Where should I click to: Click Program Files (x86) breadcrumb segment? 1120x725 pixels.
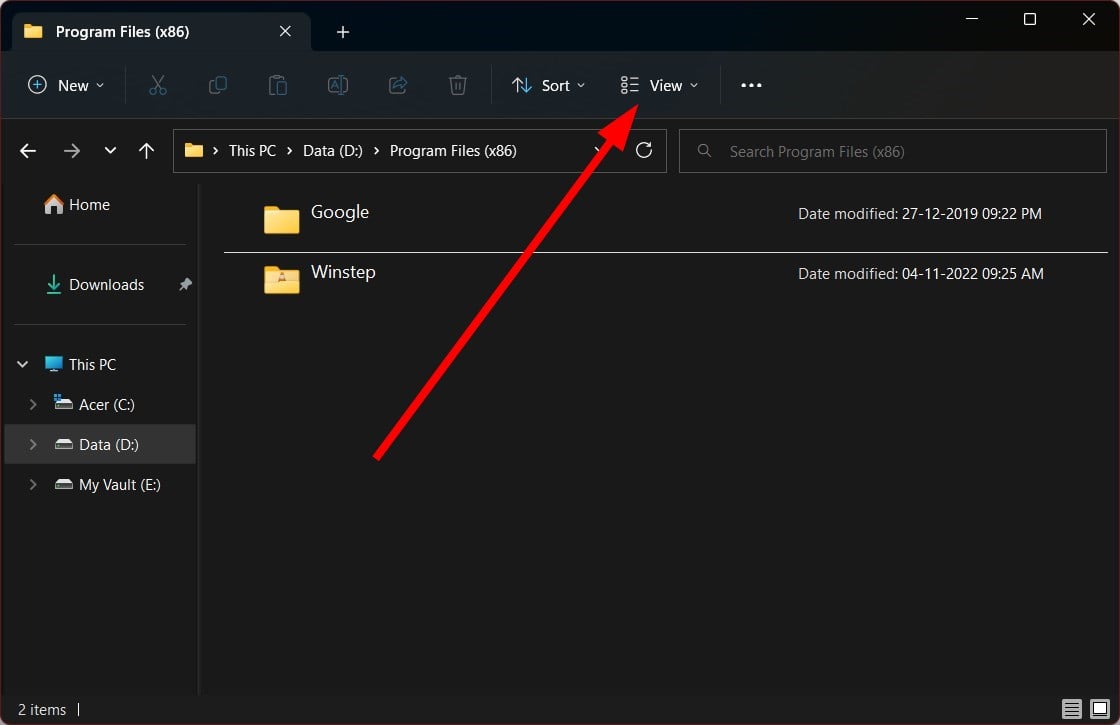coord(453,151)
